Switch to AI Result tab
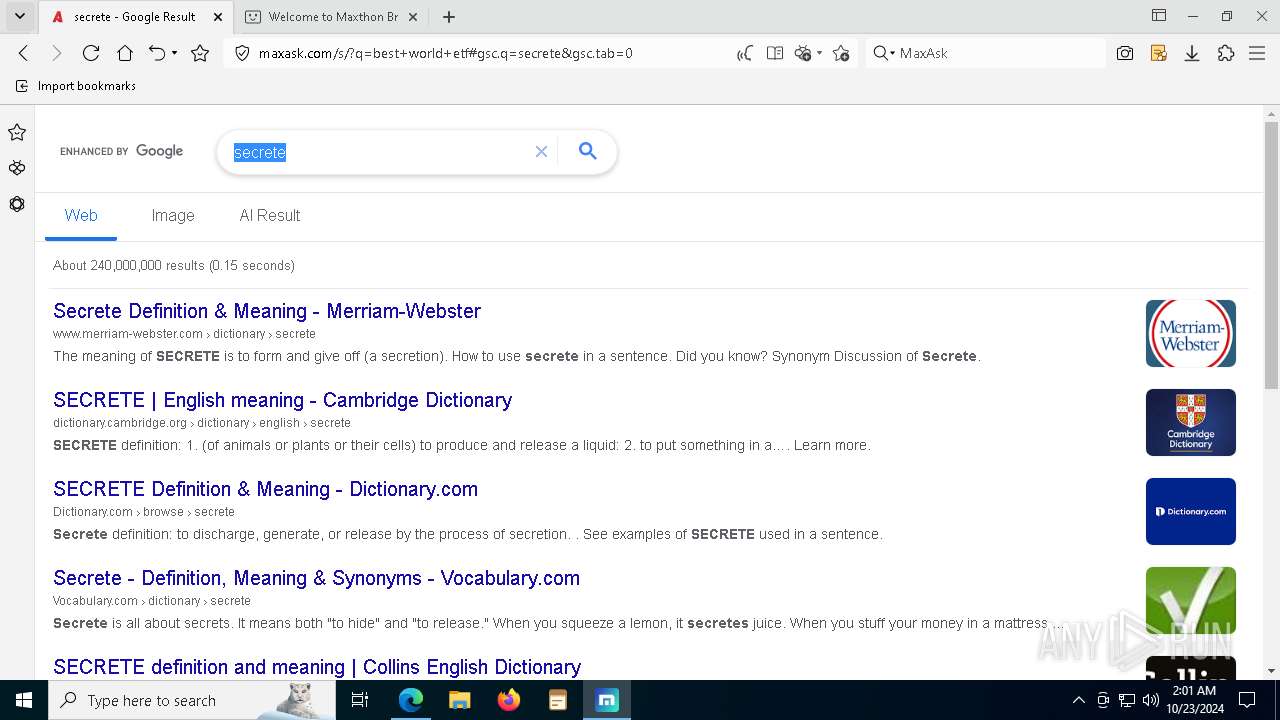This screenshot has width=1280, height=720. (x=270, y=215)
